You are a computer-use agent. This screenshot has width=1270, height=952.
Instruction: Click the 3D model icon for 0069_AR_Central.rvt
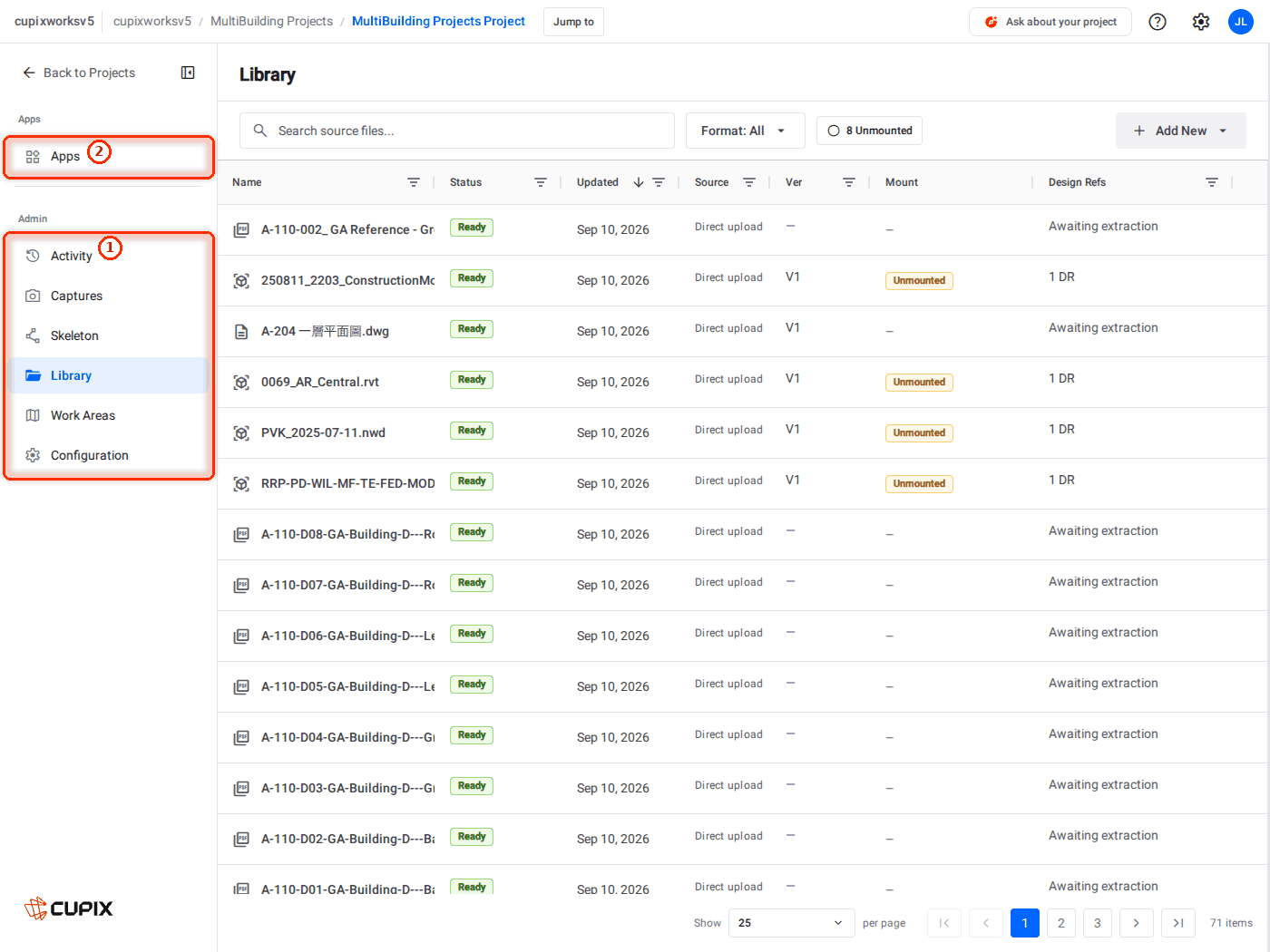click(x=241, y=383)
